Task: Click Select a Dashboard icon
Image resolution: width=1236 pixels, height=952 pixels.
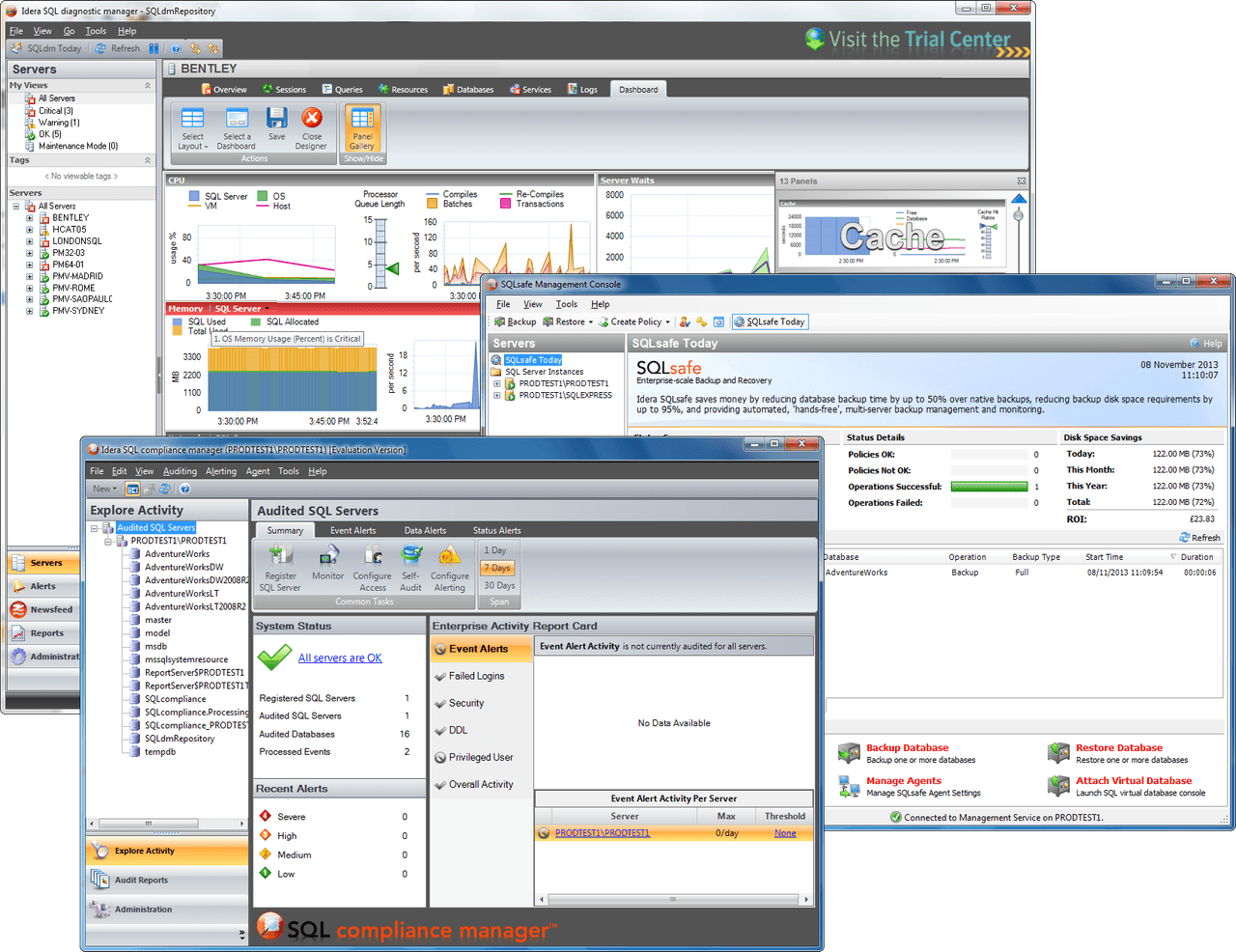Action: [x=237, y=128]
